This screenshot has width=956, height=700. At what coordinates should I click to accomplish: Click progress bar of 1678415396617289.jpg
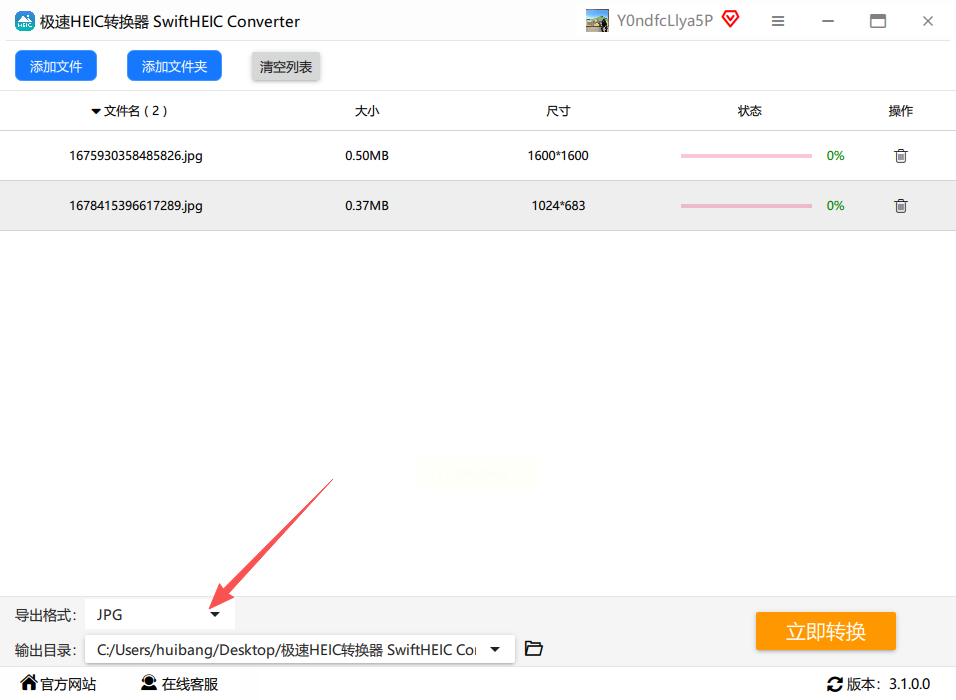tap(746, 206)
